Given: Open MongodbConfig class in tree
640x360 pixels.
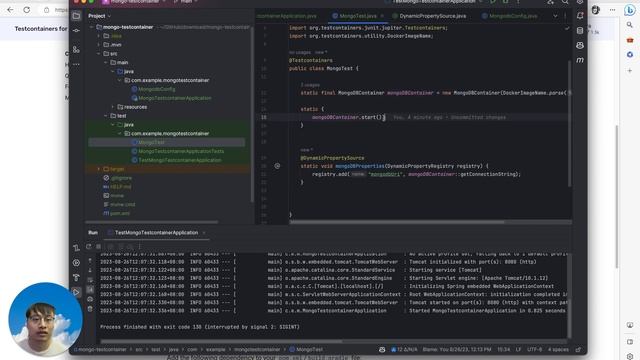Looking at the screenshot, I should coord(153,89).
